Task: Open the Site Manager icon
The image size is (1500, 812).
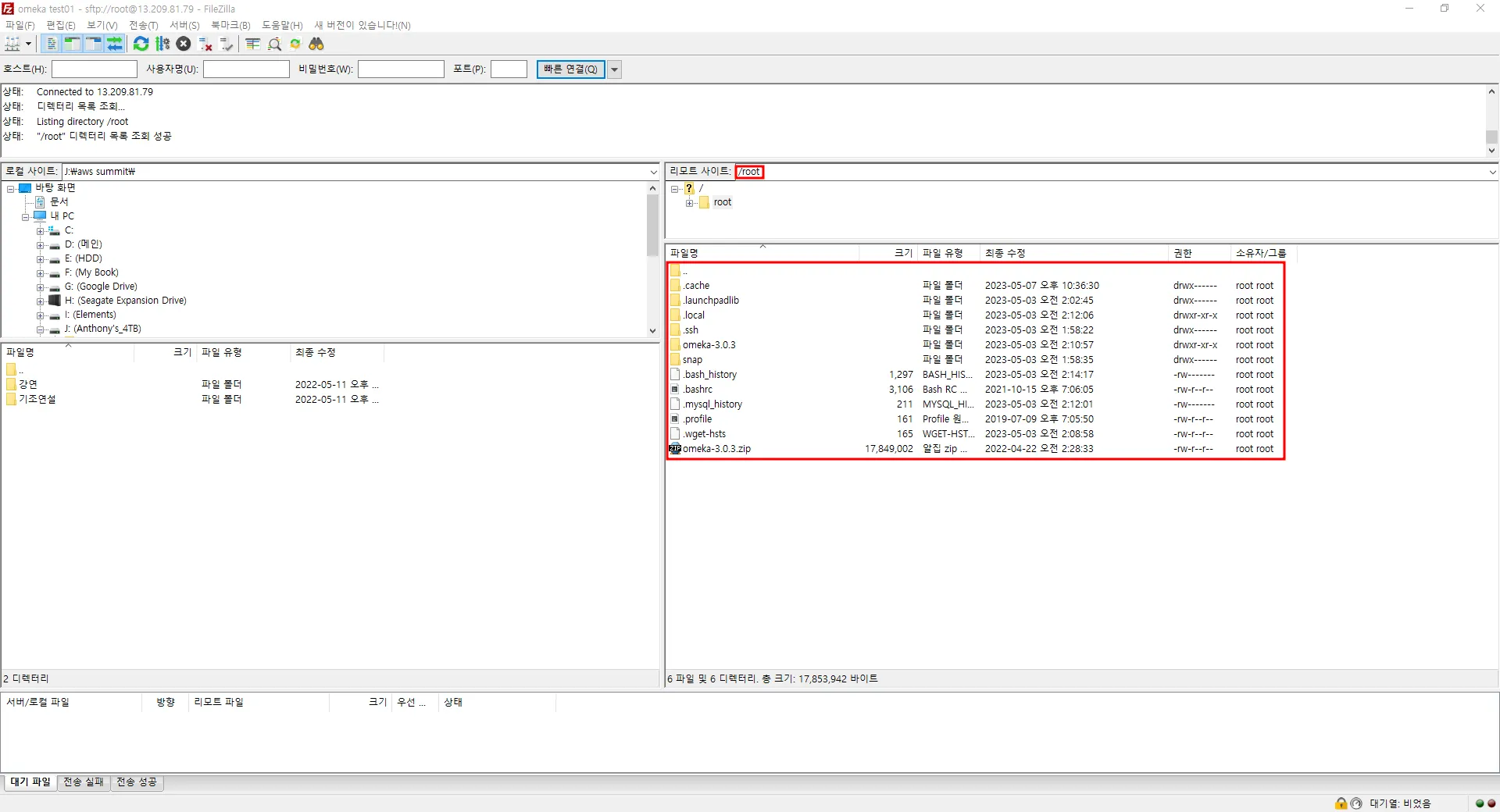Action: pyautogui.click(x=12, y=44)
